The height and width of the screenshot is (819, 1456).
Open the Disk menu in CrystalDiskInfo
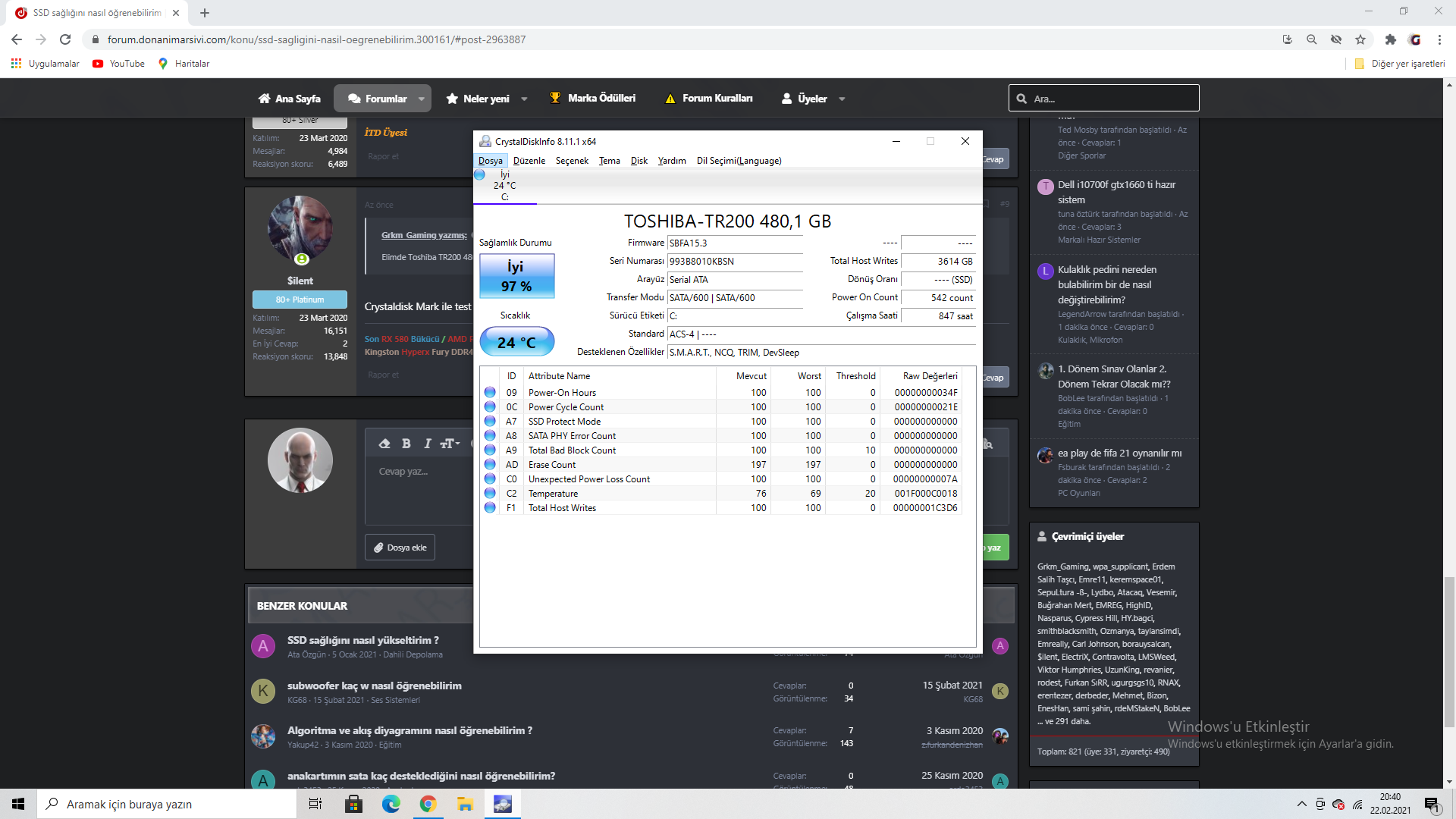point(639,161)
